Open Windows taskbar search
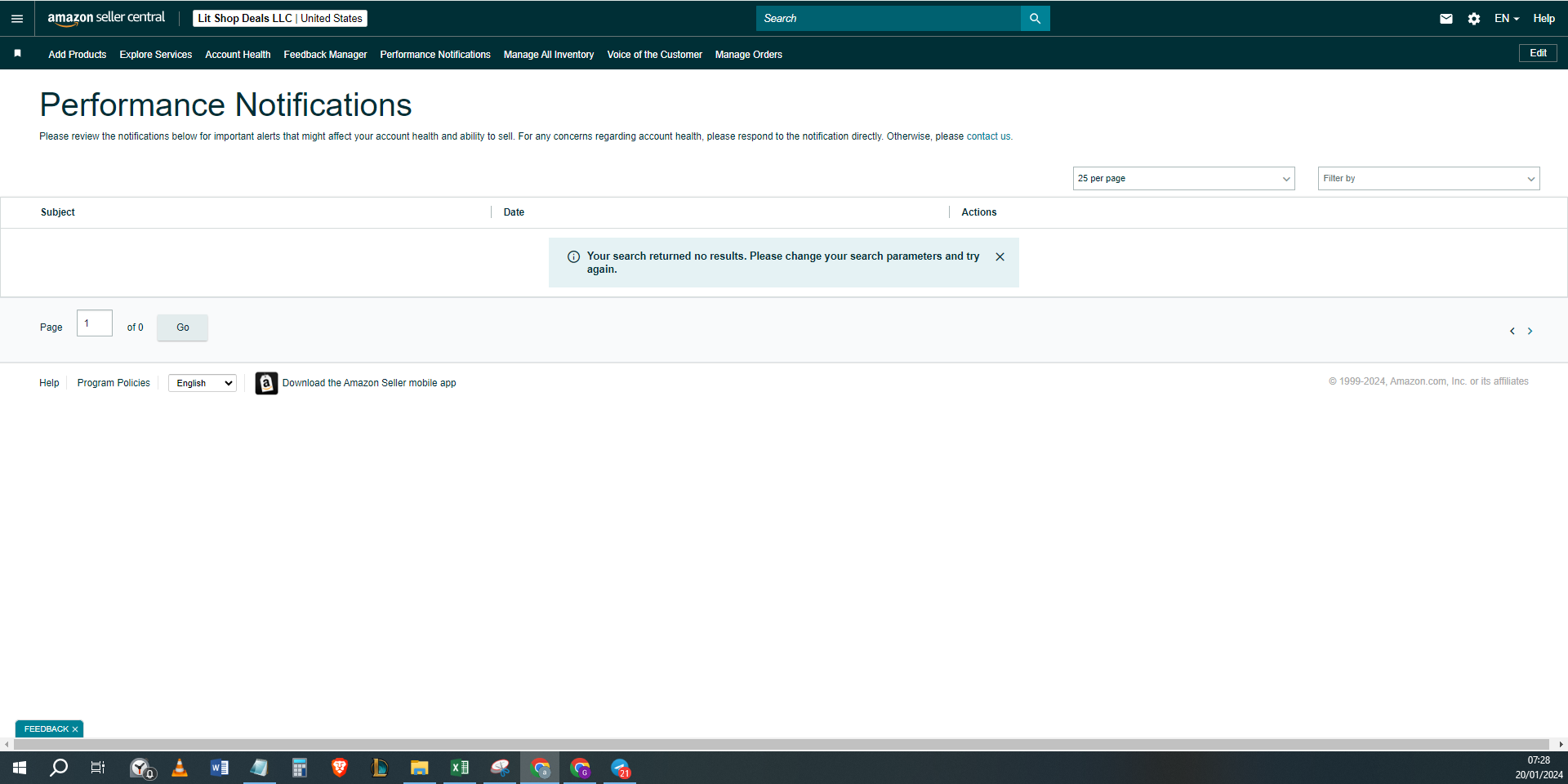The height and width of the screenshot is (784, 1568). [x=59, y=768]
